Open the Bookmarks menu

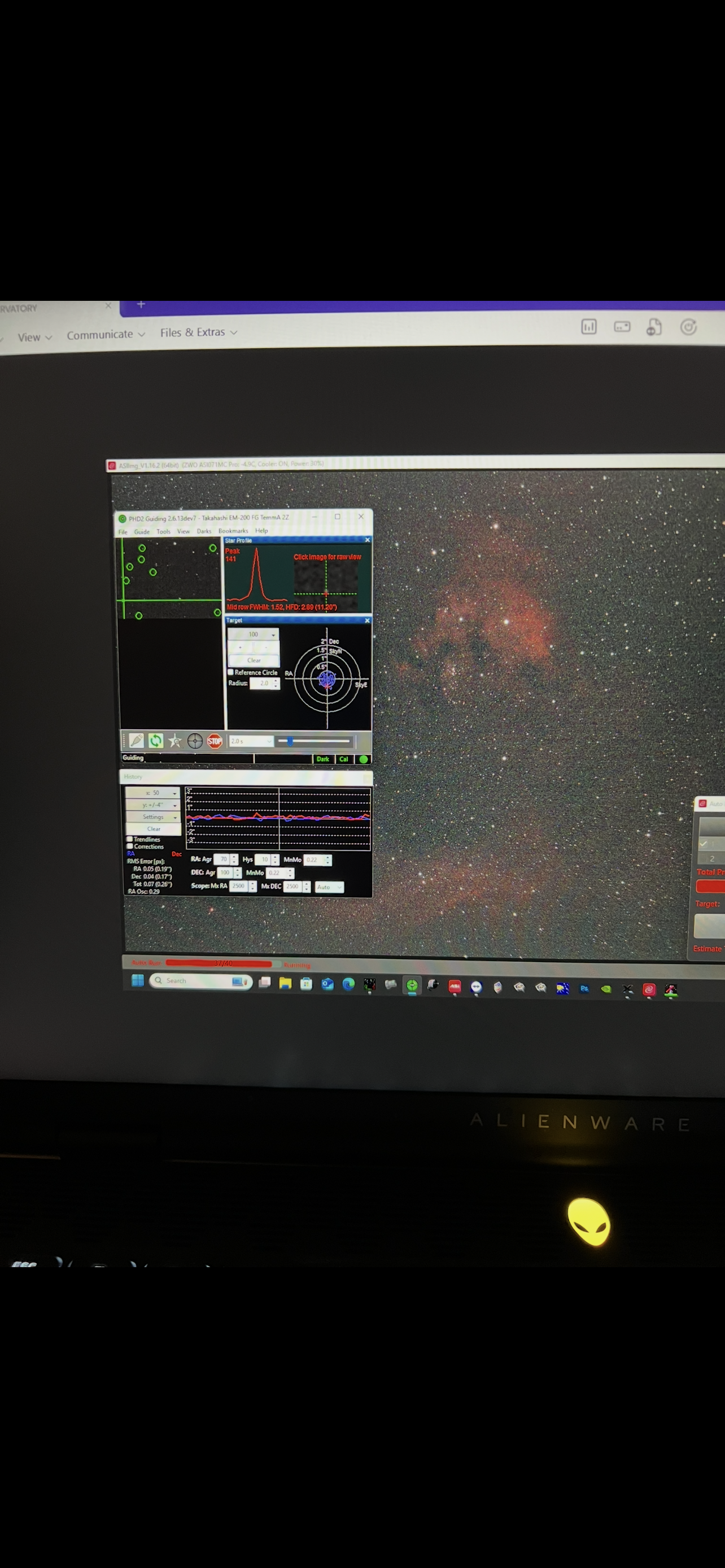tap(233, 531)
